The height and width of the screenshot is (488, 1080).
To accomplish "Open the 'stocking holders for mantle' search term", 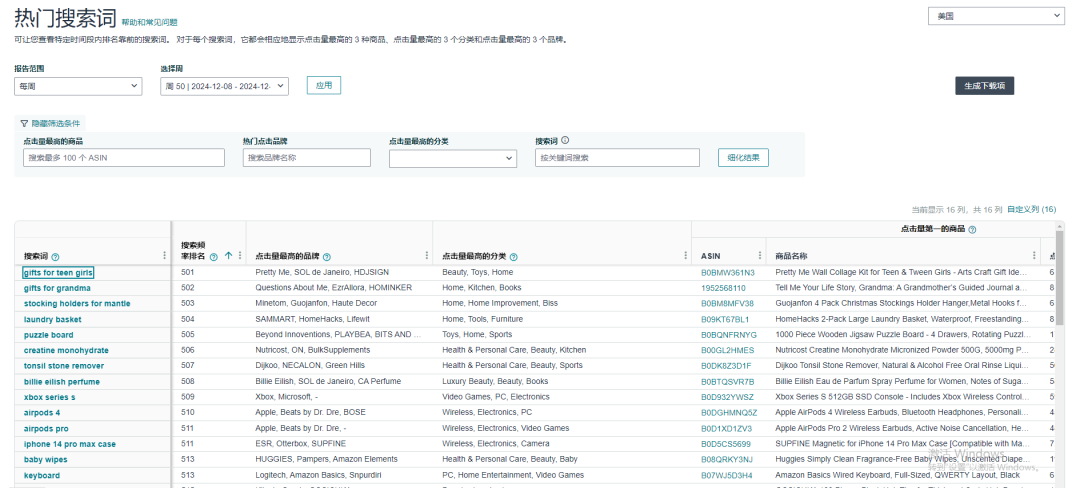I will 77,304.
